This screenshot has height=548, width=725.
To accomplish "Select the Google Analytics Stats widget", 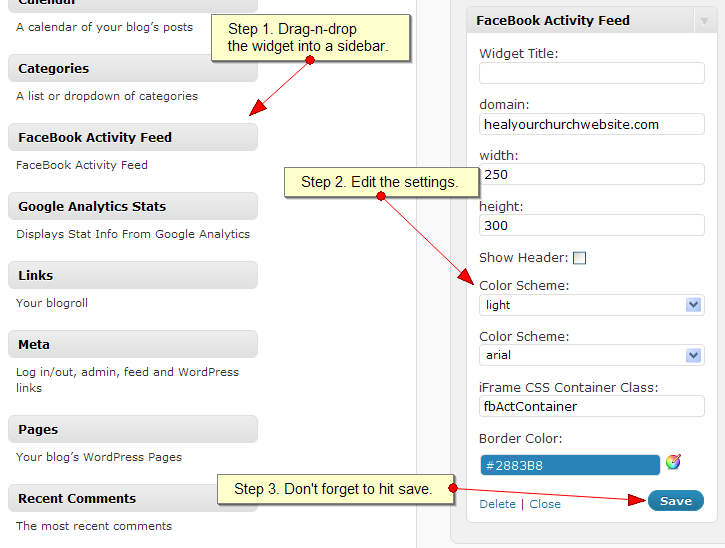I will coord(133,206).
